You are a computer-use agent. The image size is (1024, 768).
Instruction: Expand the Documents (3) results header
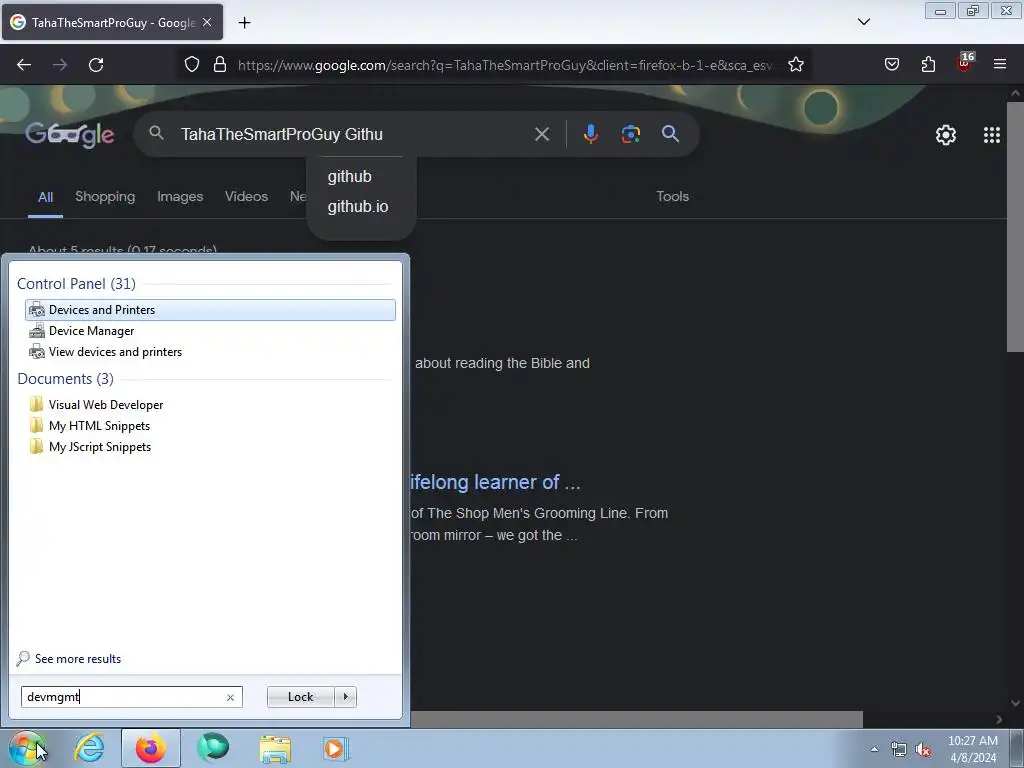point(65,379)
